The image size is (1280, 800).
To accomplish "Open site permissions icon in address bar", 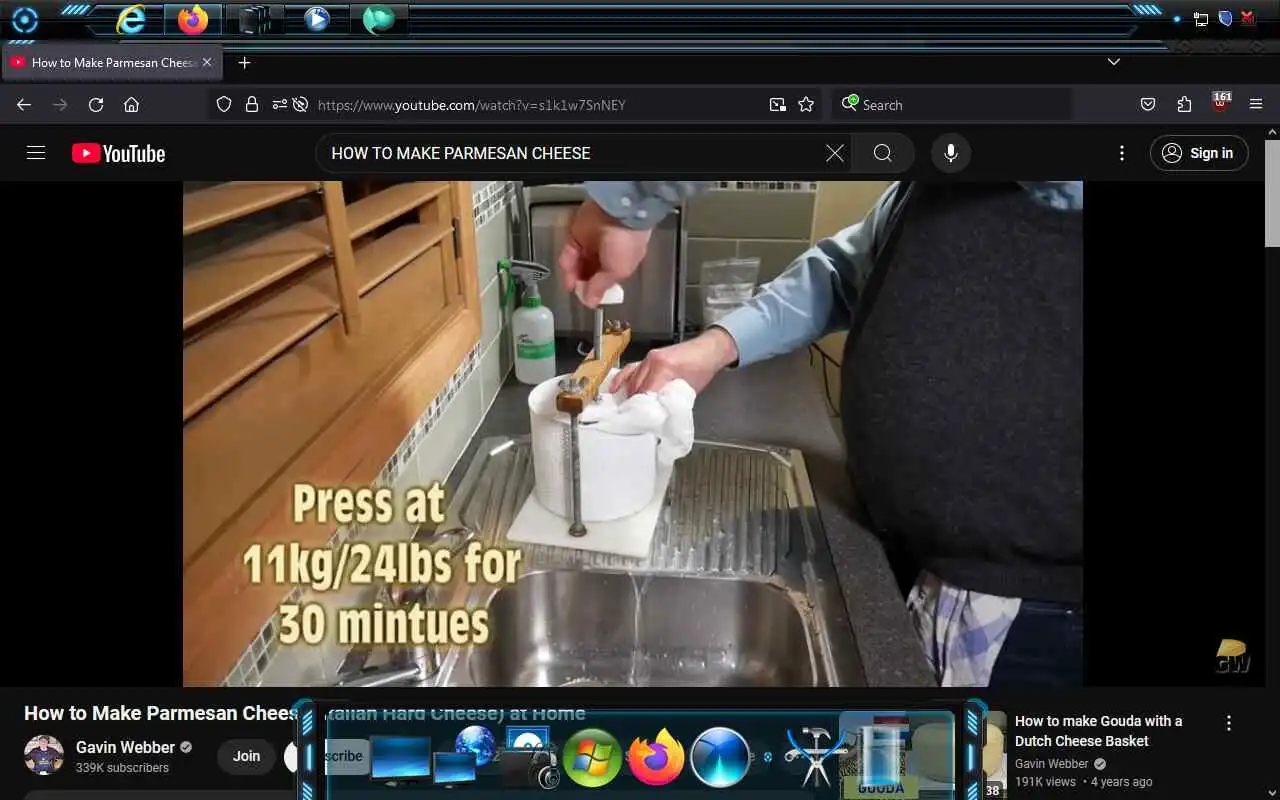I will (278, 104).
